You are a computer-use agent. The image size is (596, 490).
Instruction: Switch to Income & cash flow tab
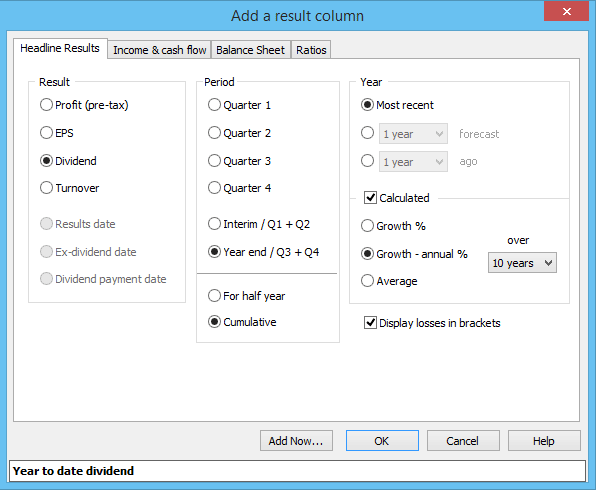point(160,50)
